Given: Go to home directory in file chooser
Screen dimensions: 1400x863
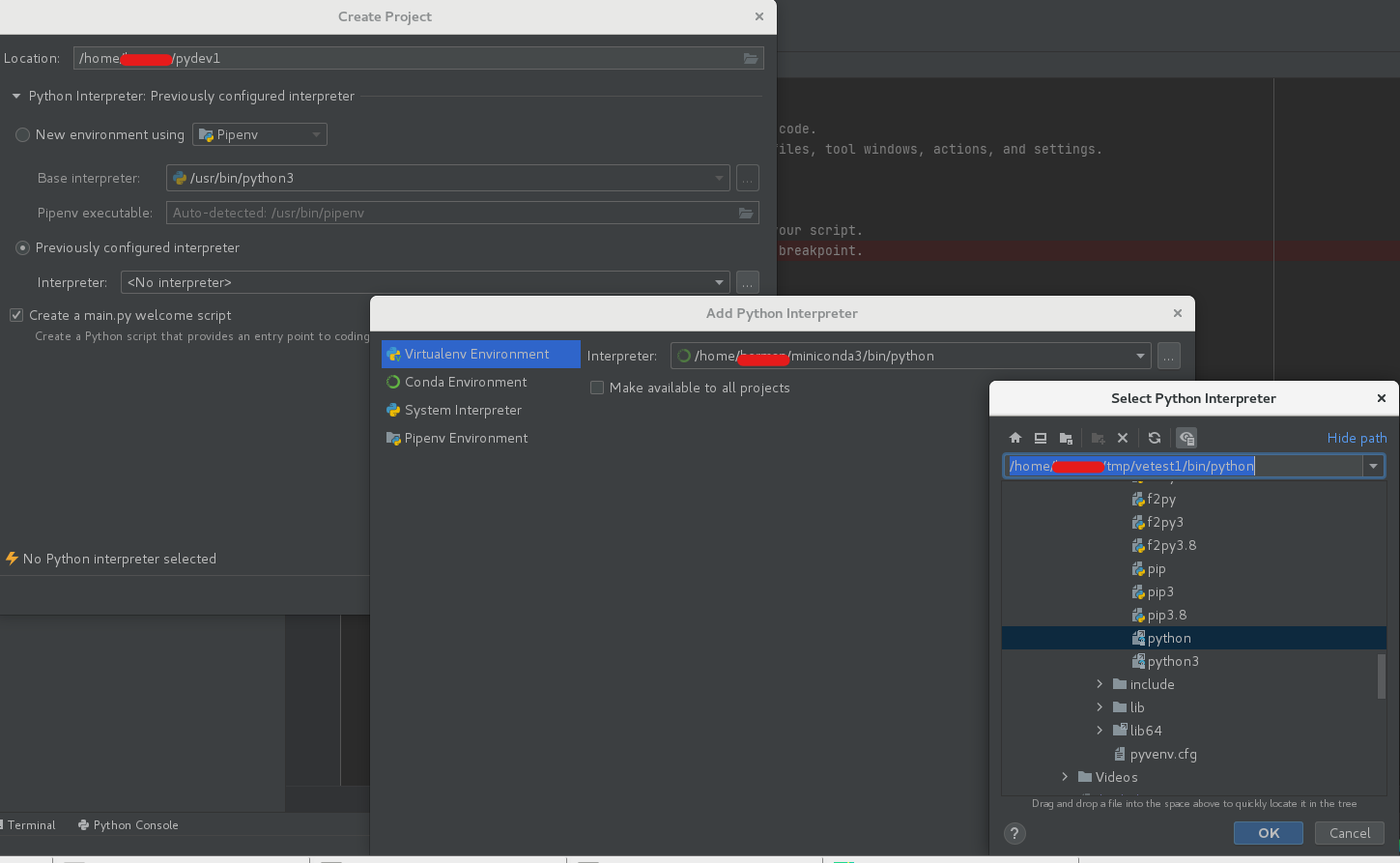Looking at the screenshot, I should (1015, 438).
